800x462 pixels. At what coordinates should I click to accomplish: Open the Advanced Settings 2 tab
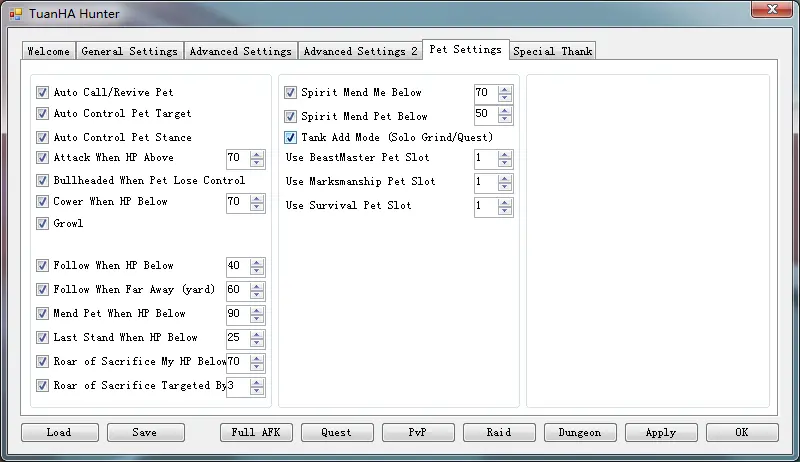pos(360,51)
